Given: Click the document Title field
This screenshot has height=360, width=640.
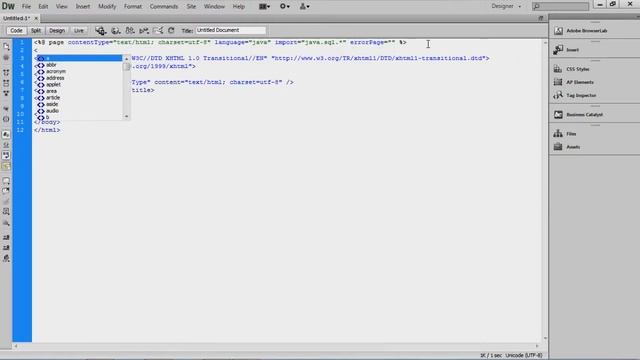Looking at the screenshot, I should pos(231,30).
